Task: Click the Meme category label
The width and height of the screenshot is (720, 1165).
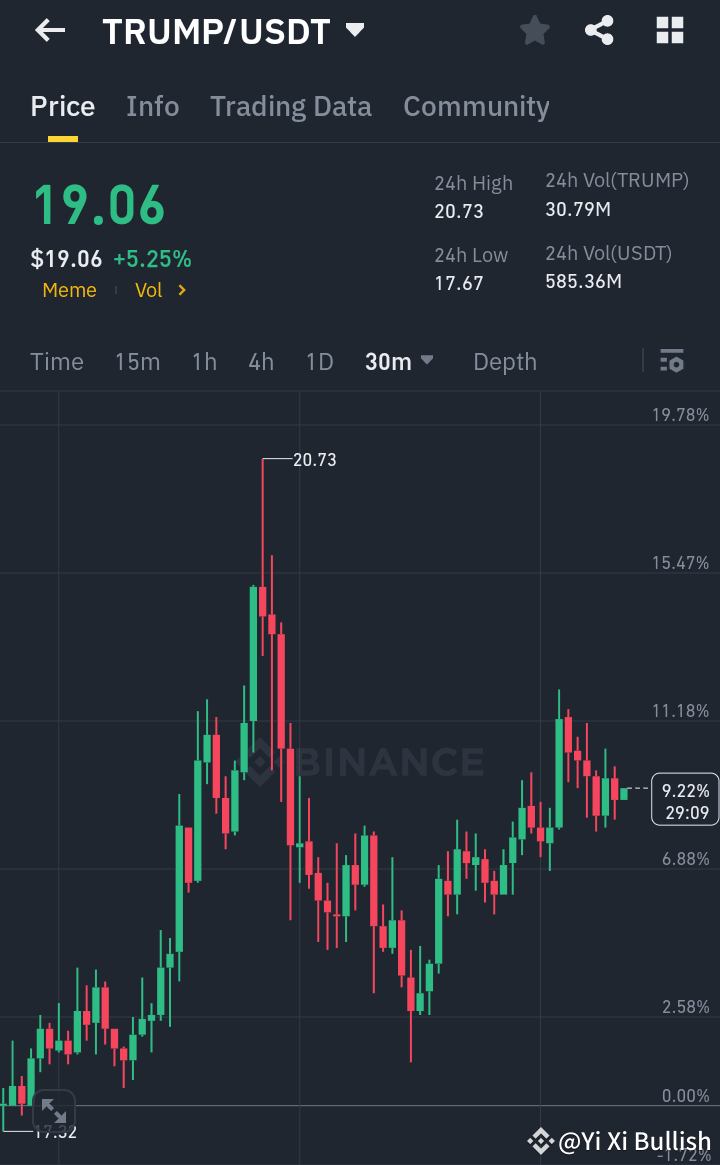Action: click(69, 290)
